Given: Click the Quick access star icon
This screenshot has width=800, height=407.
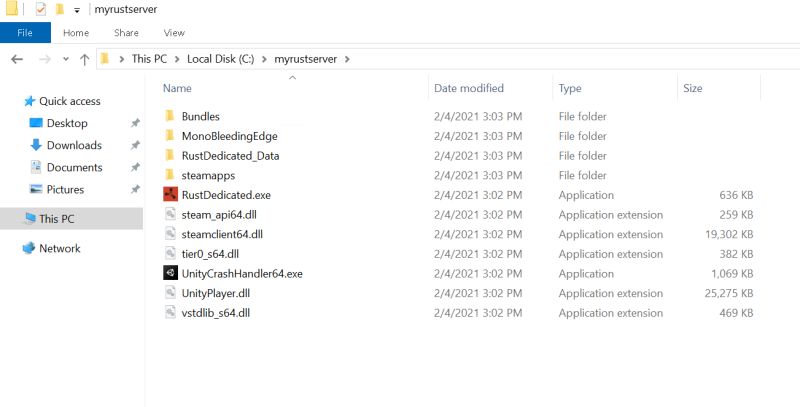Looking at the screenshot, I should point(30,101).
